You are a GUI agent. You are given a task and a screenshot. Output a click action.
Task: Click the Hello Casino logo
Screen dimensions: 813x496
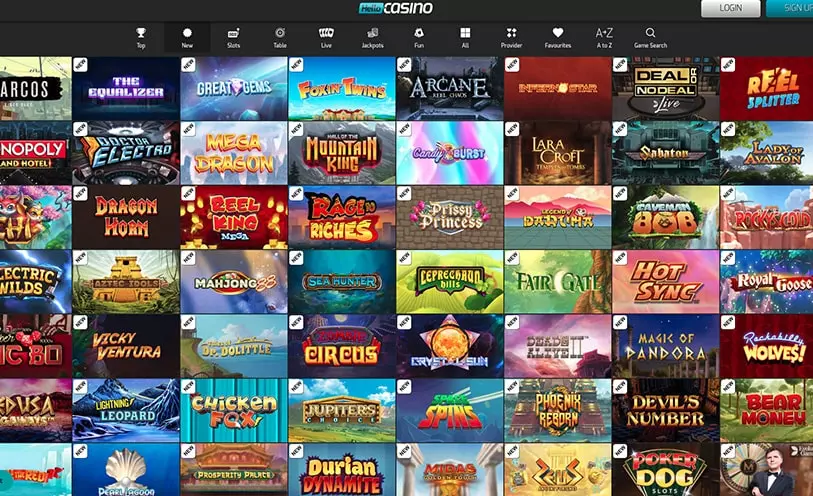(396, 8)
